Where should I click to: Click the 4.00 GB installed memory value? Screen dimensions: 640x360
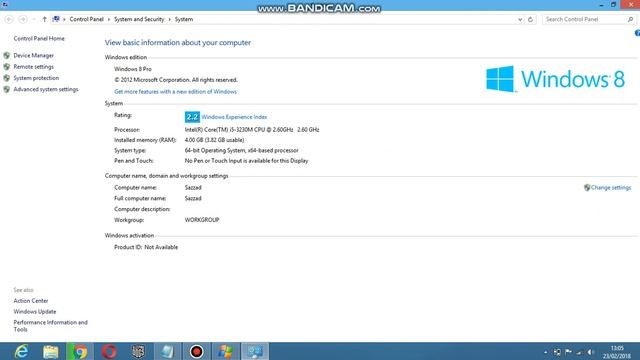(214, 140)
